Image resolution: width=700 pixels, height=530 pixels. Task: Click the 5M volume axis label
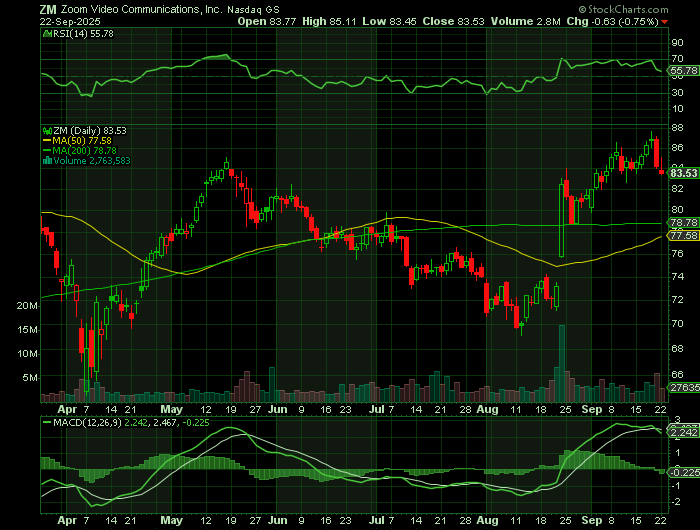tap(31, 378)
